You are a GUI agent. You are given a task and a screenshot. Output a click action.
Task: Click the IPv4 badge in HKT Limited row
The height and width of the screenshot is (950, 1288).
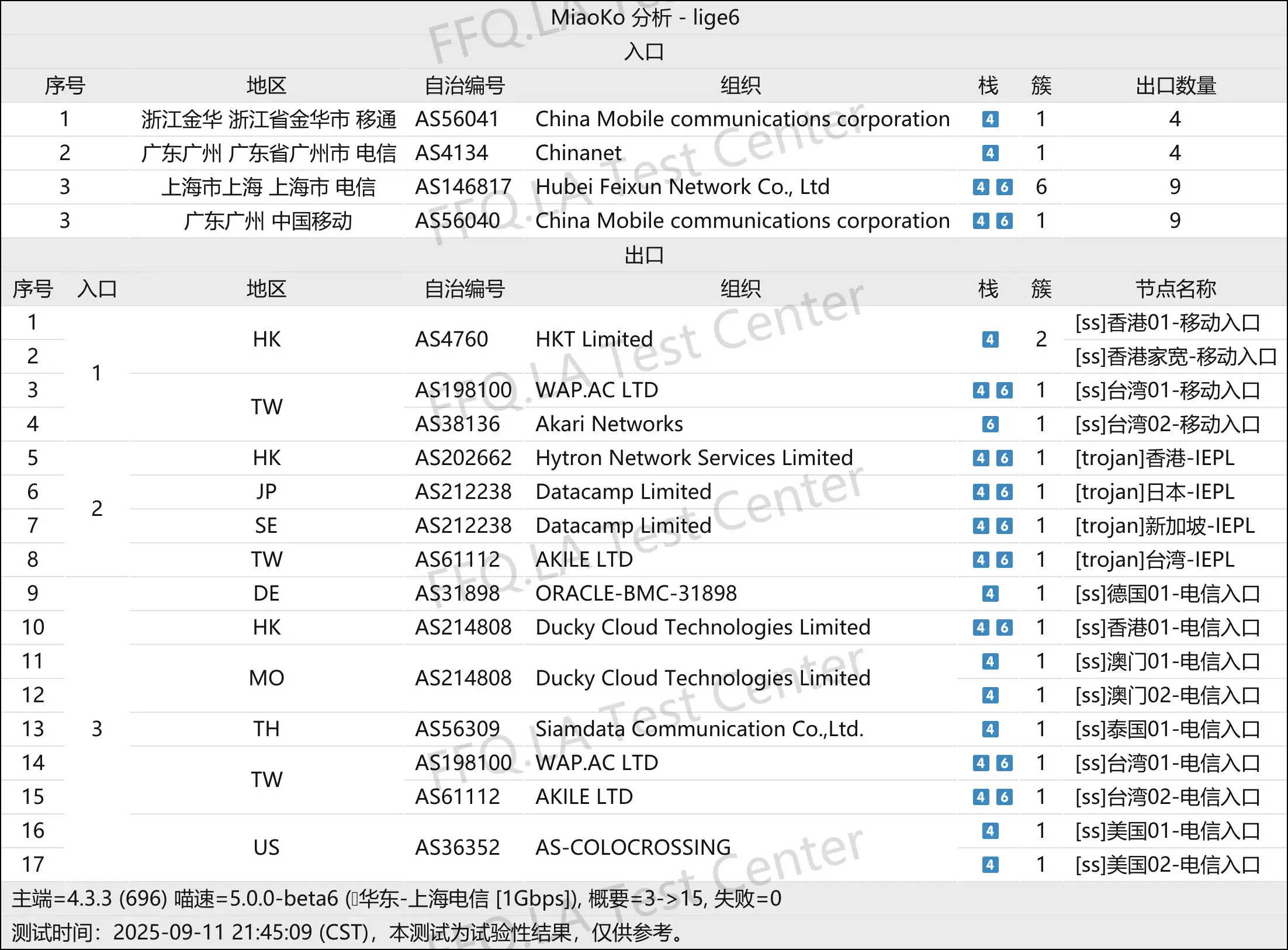point(990,339)
